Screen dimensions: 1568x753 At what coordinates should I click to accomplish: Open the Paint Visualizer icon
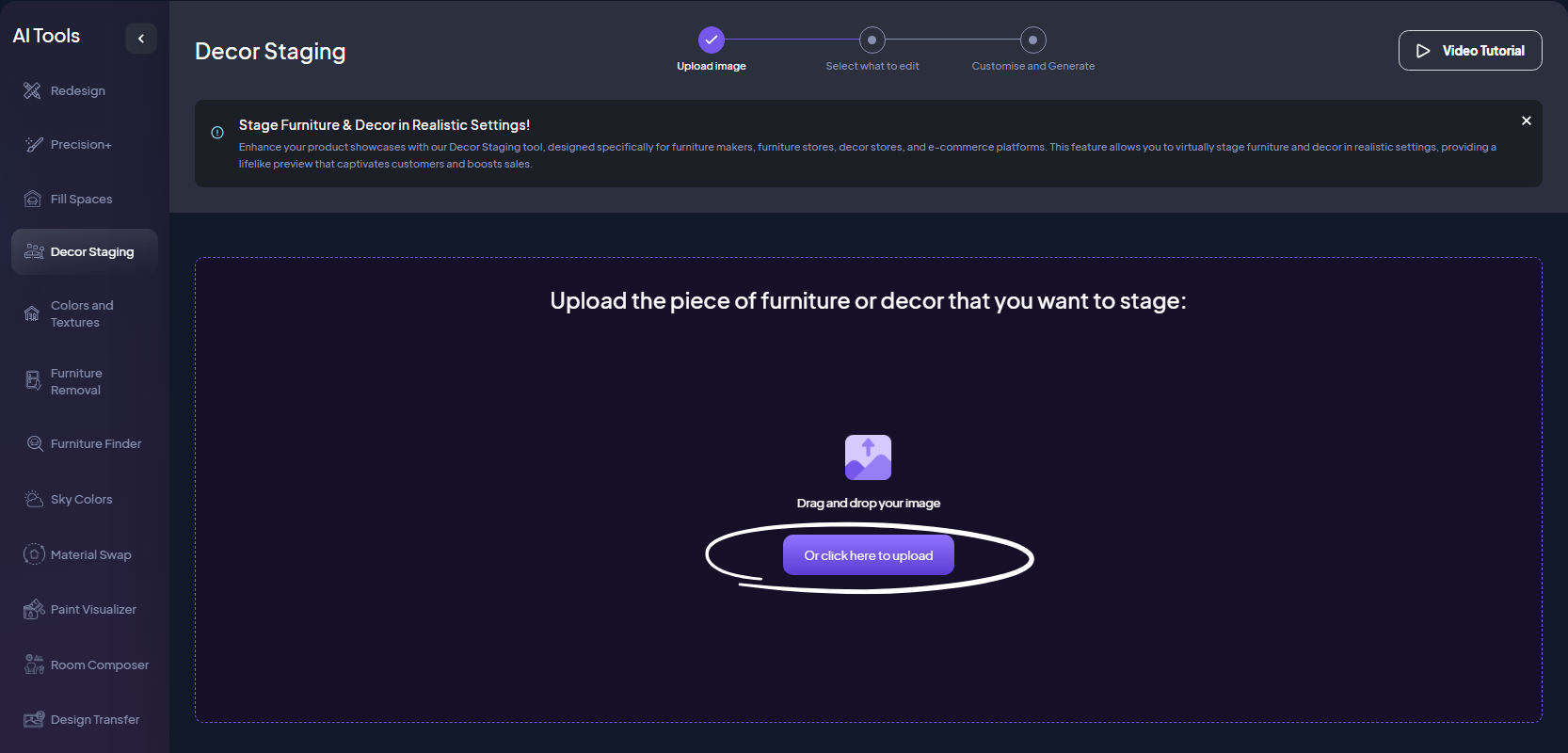click(x=34, y=610)
